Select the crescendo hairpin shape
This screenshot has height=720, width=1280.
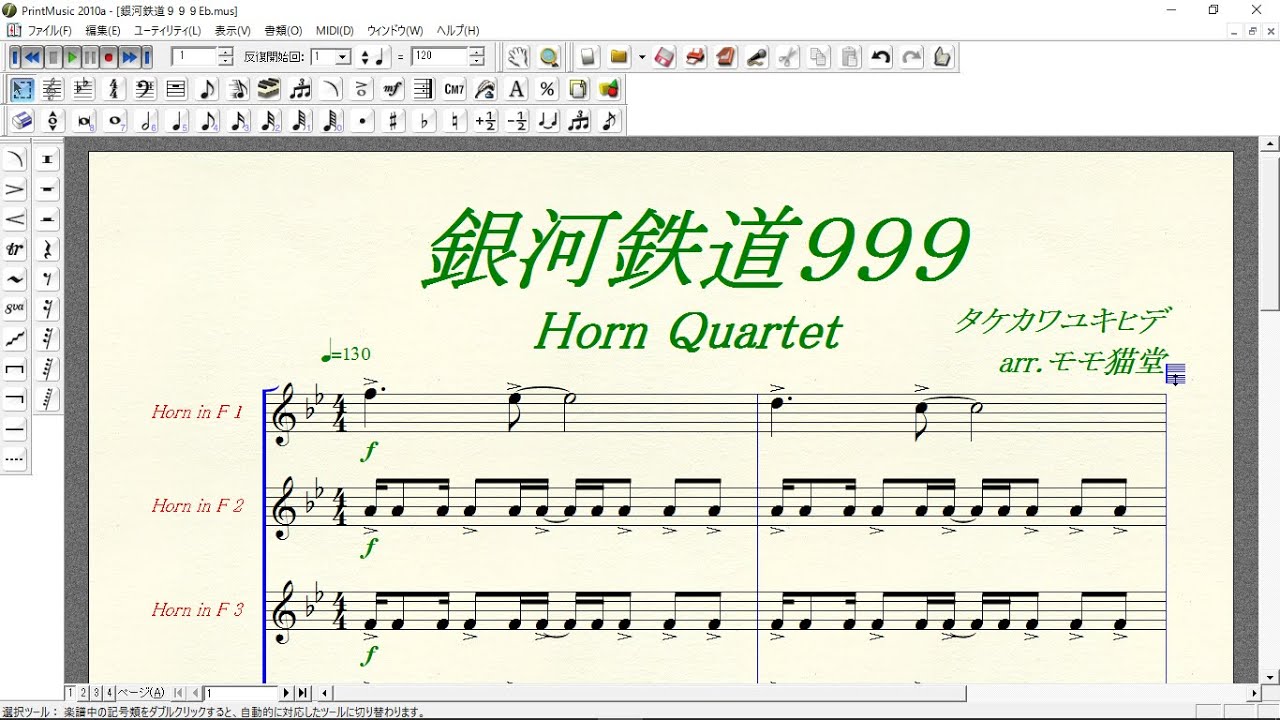(x=15, y=219)
